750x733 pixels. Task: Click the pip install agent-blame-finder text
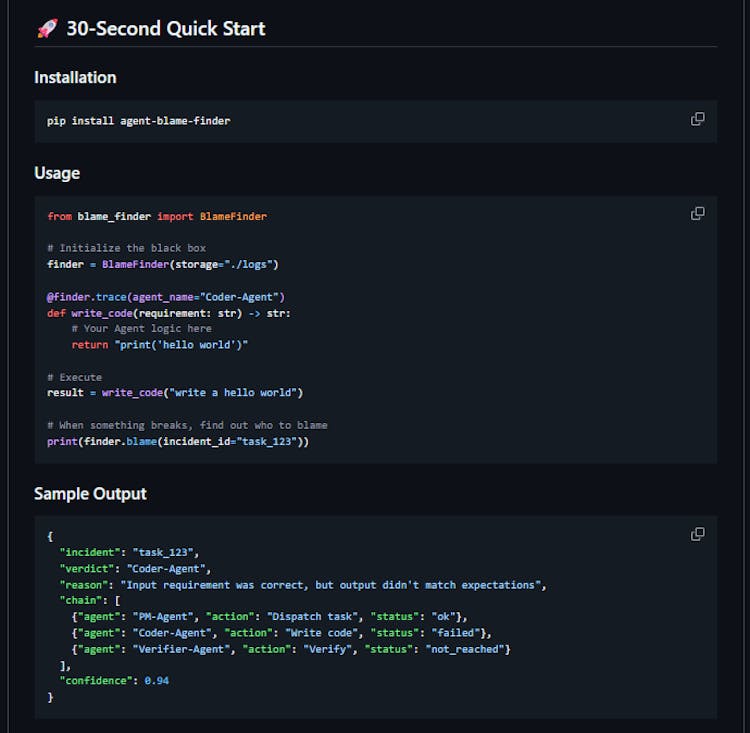[138, 121]
